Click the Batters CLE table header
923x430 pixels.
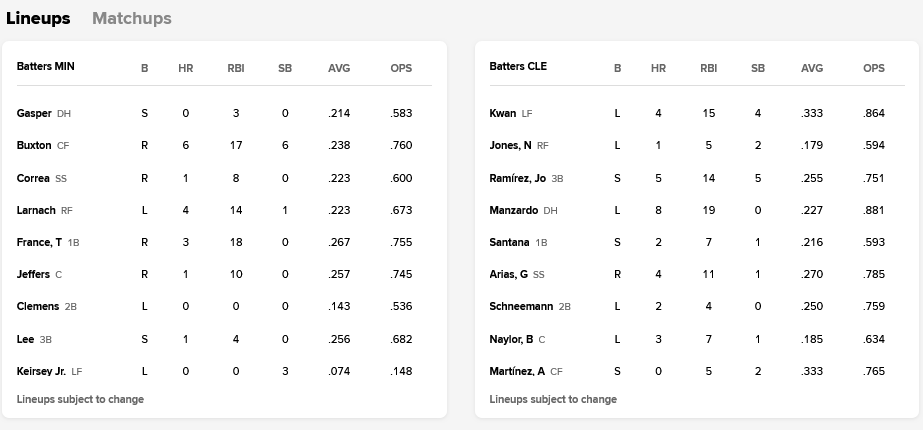coord(518,67)
